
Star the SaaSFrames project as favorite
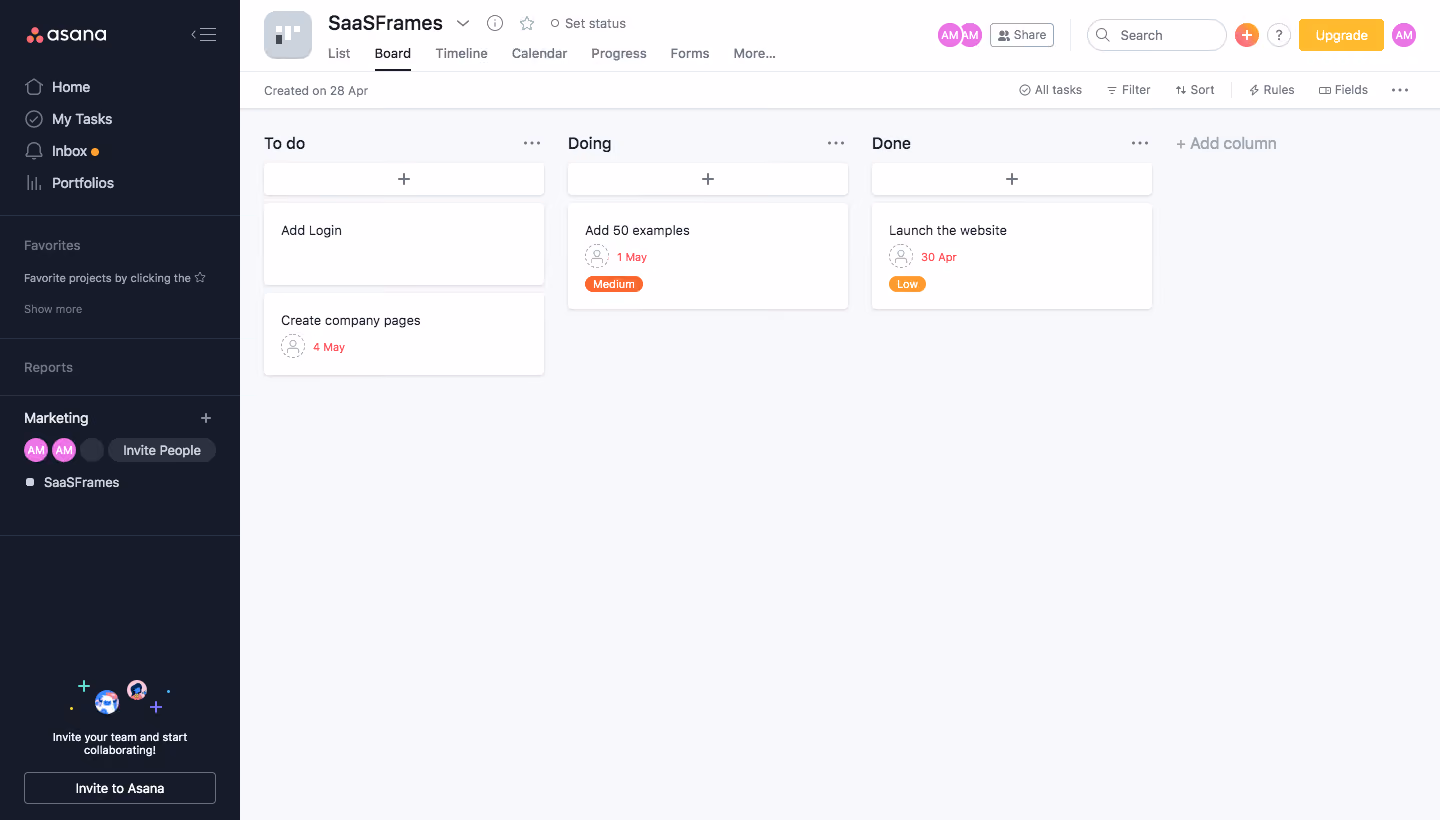pyautogui.click(x=527, y=23)
